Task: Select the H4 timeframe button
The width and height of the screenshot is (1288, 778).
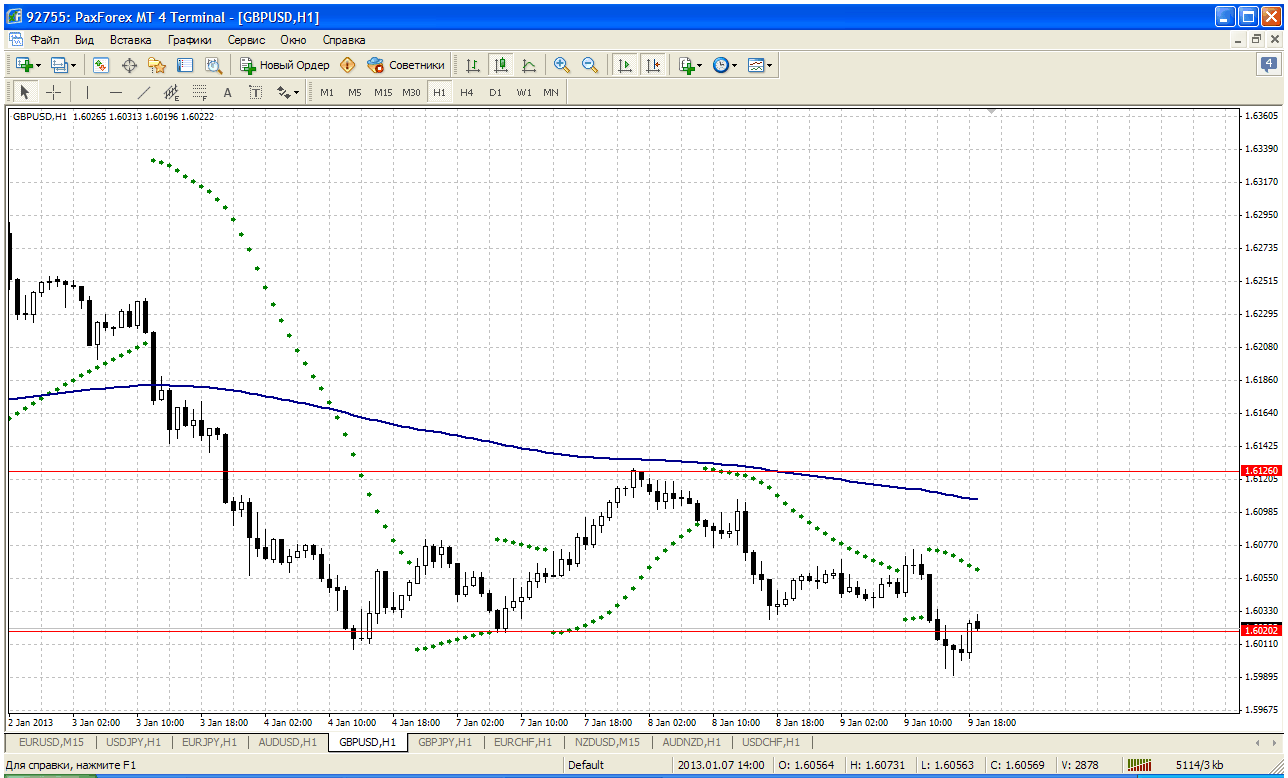Action: pyautogui.click(x=467, y=92)
